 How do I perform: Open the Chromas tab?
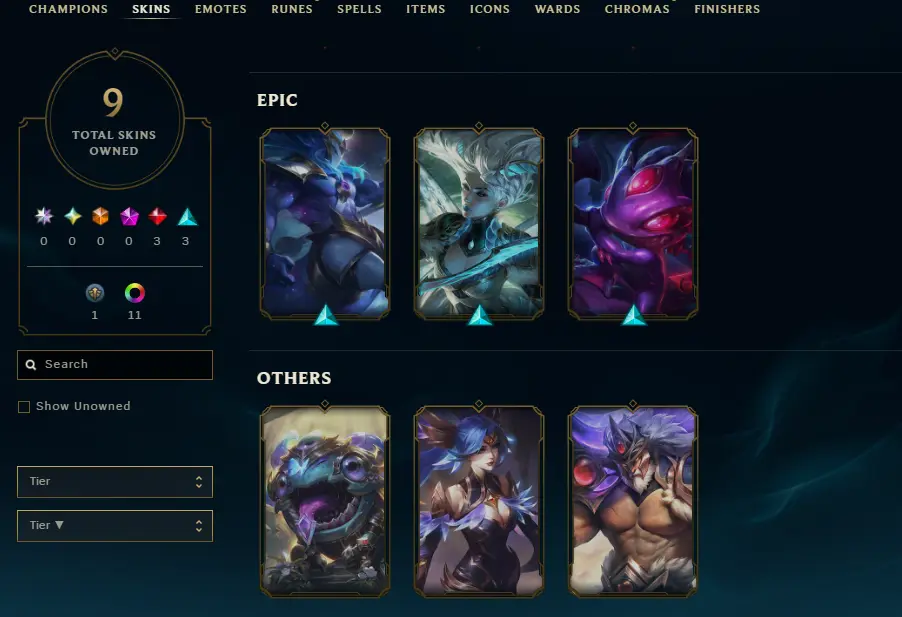click(x=637, y=9)
